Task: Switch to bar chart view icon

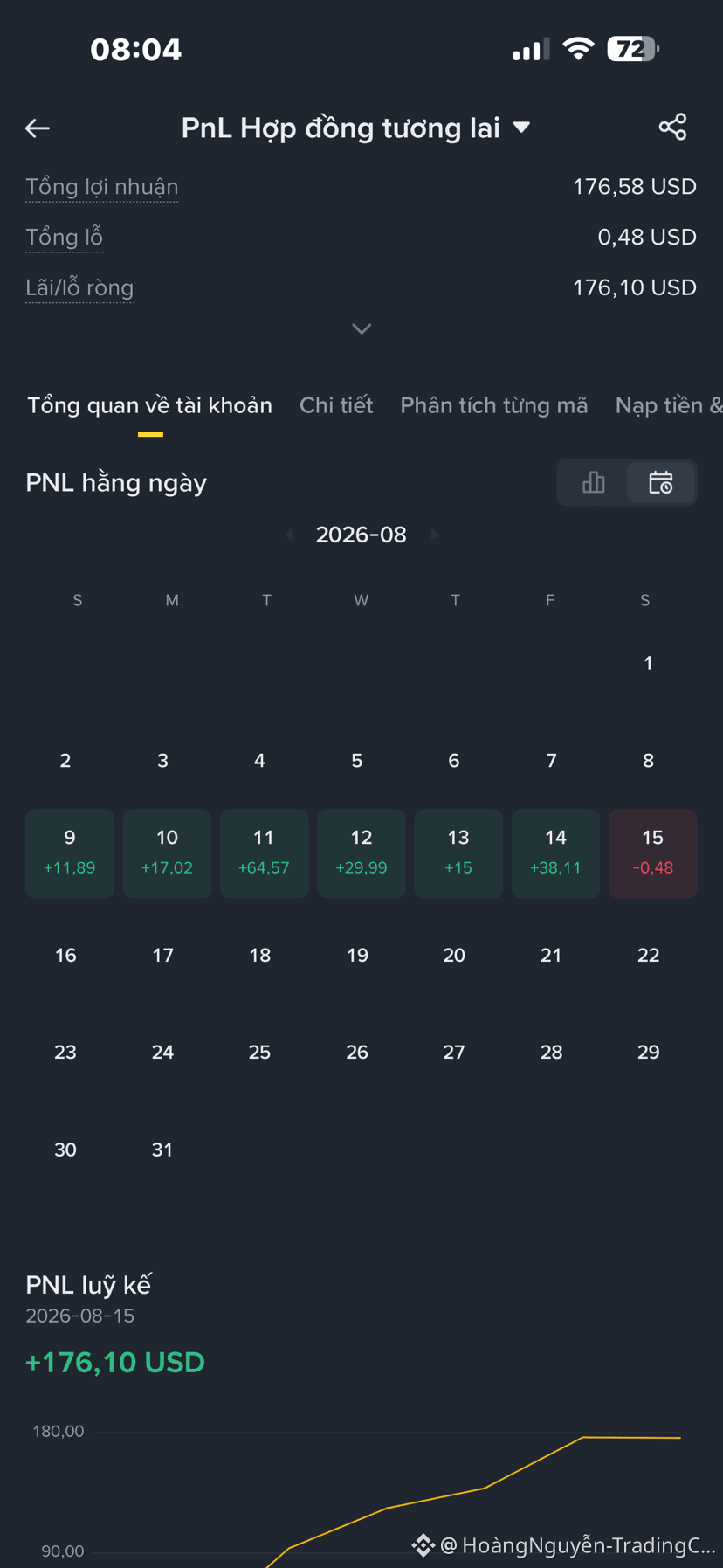Action: (x=594, y=482)
